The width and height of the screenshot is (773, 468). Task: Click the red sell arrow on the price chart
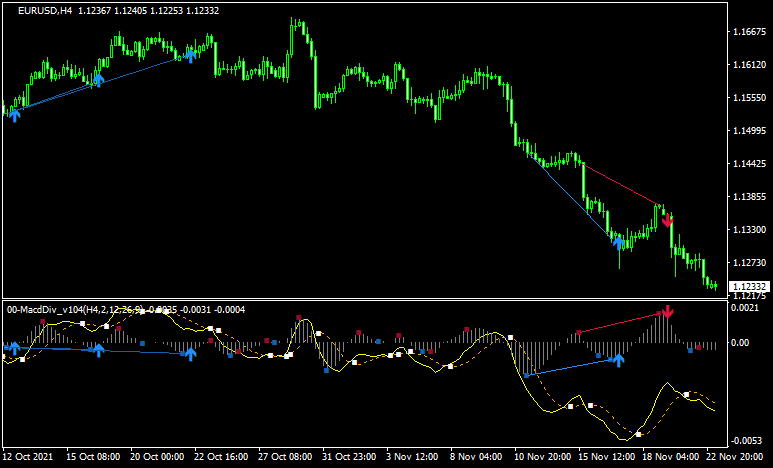coord(667,220)
